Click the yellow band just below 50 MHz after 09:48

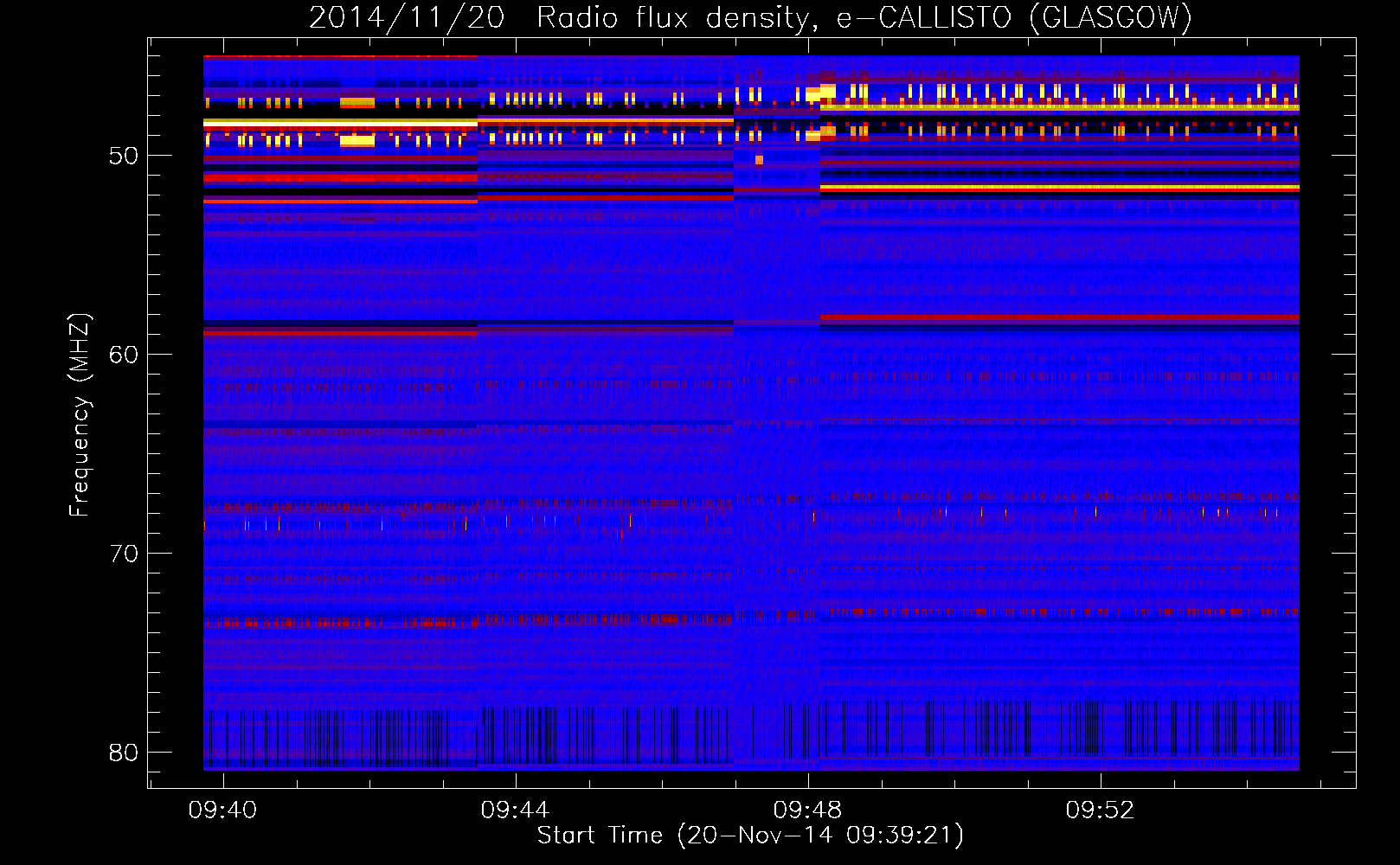(1059, 187)
